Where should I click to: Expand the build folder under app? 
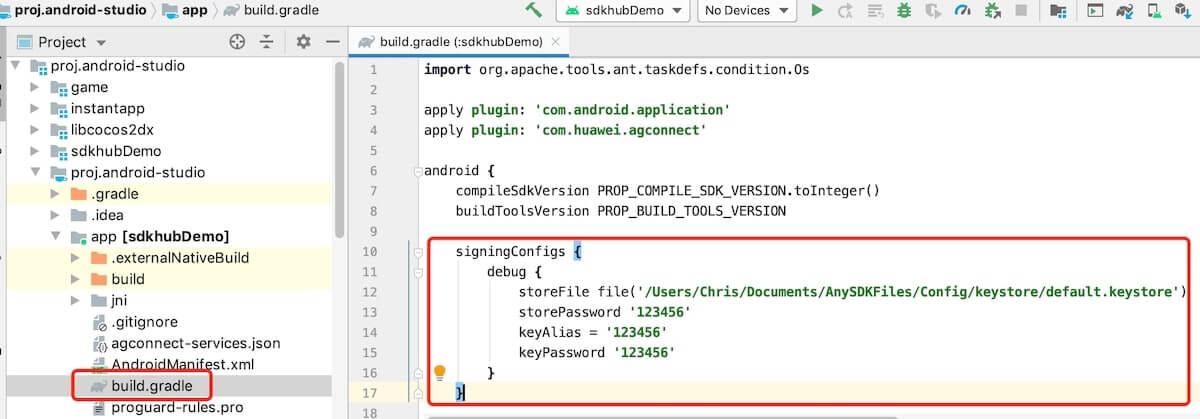pyautogui.click(x=75, y=279)
